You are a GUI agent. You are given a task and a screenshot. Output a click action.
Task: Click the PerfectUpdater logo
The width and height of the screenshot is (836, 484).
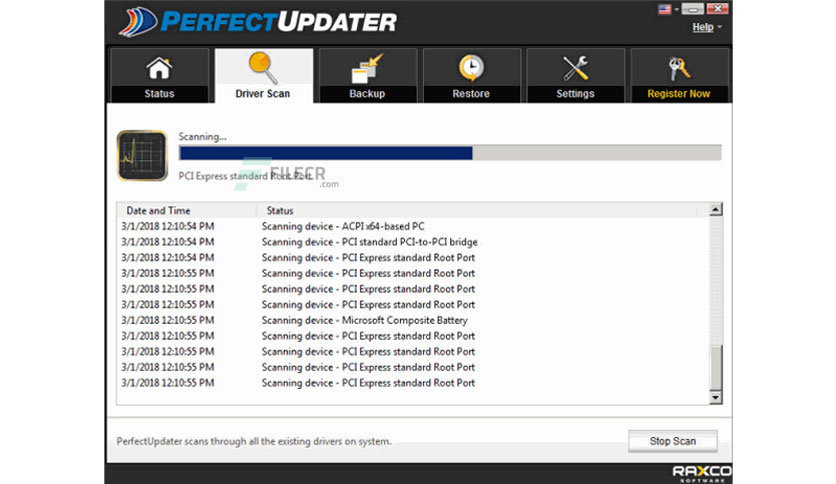[258, 22]
